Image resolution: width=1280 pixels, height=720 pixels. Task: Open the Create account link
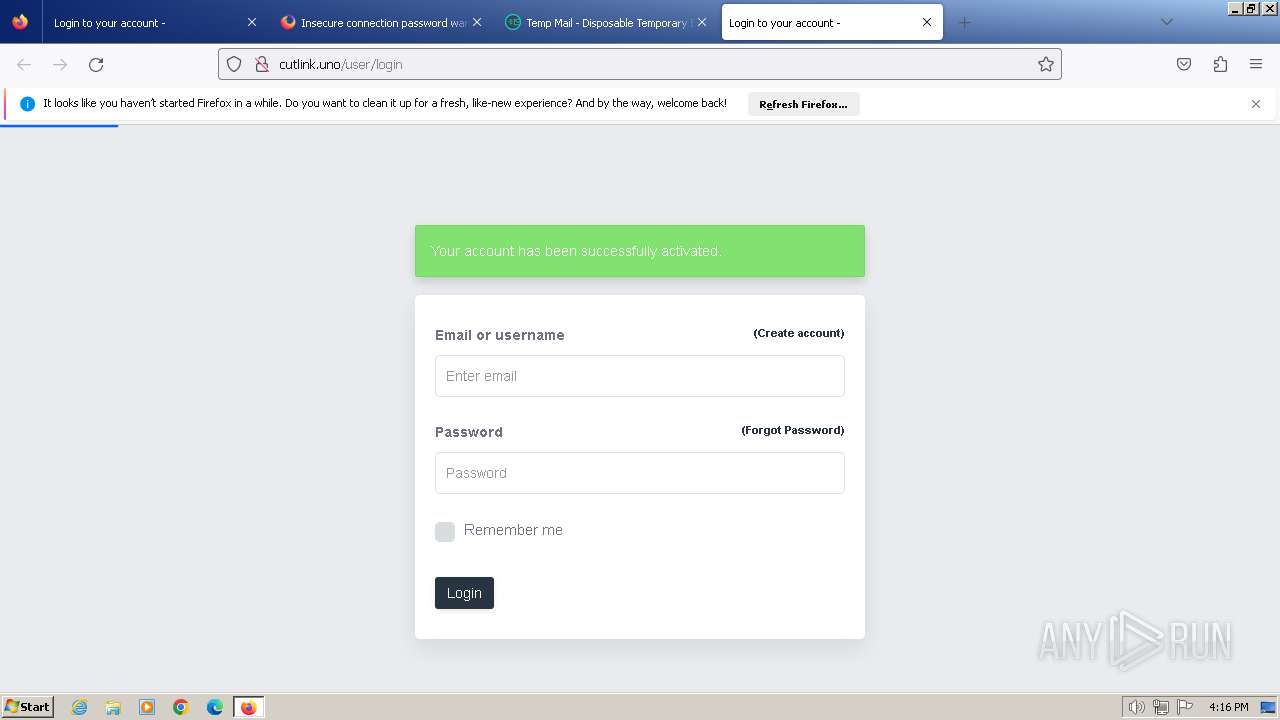click(x=799, y=333)
